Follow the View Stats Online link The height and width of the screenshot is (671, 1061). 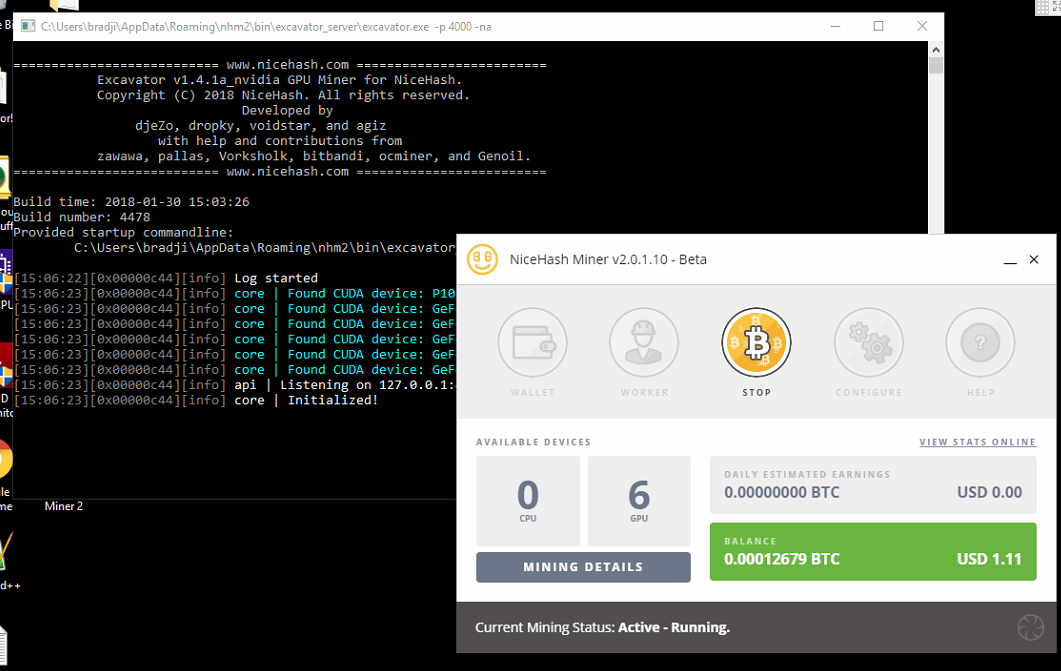(977, 442)
